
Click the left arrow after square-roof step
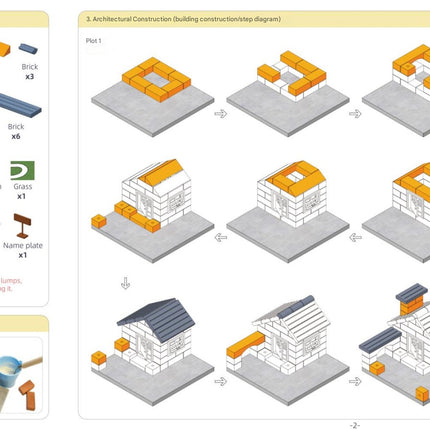[x=355, y=237]
